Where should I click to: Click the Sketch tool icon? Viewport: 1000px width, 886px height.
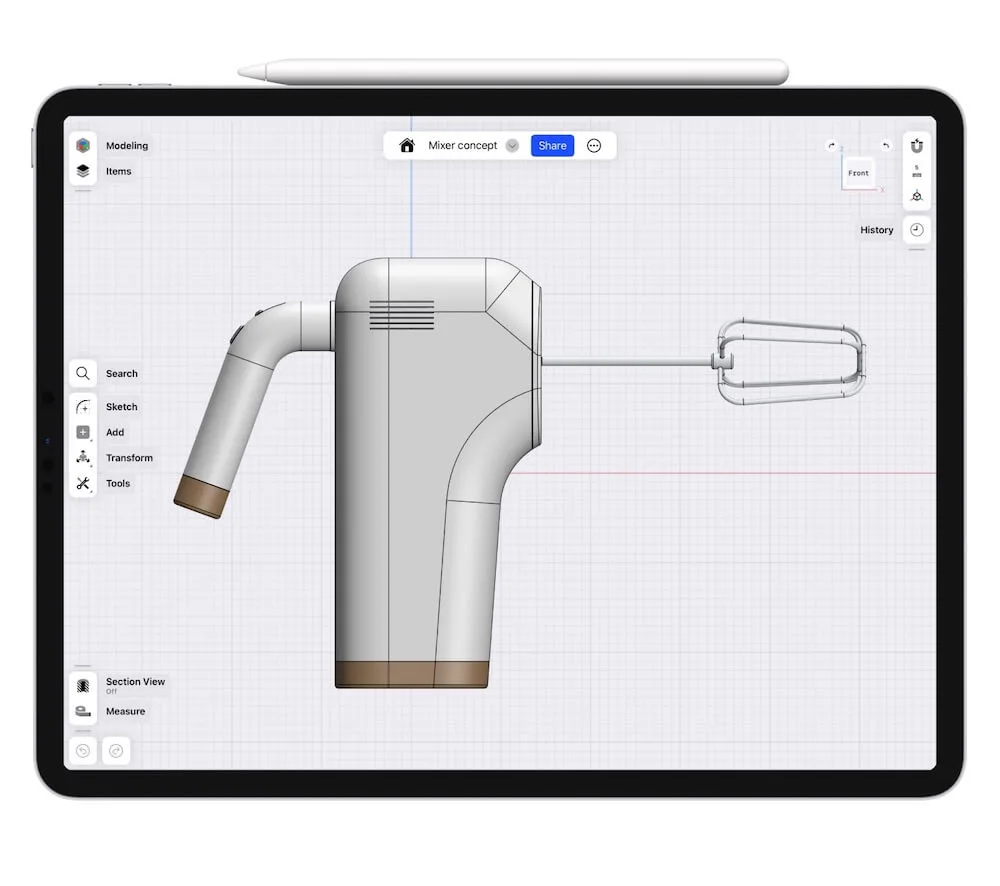(84, 406)
